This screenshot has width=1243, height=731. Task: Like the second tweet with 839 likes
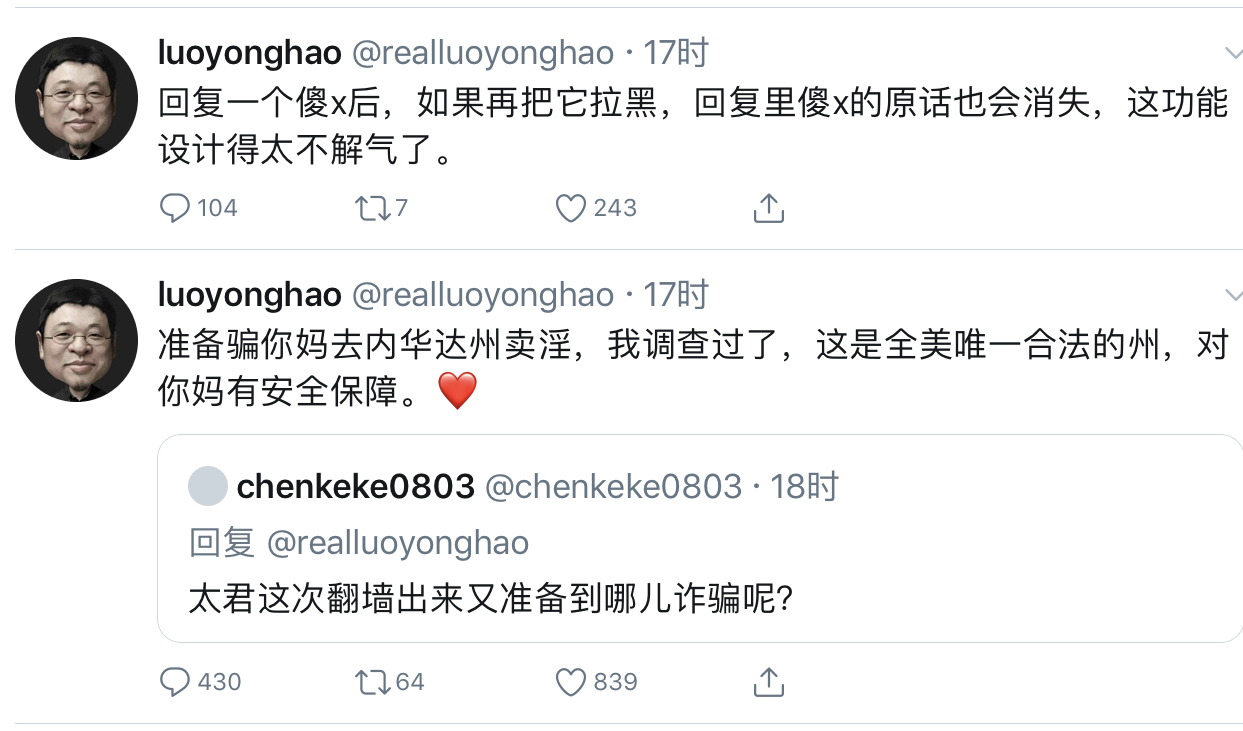tap(570, 682)
